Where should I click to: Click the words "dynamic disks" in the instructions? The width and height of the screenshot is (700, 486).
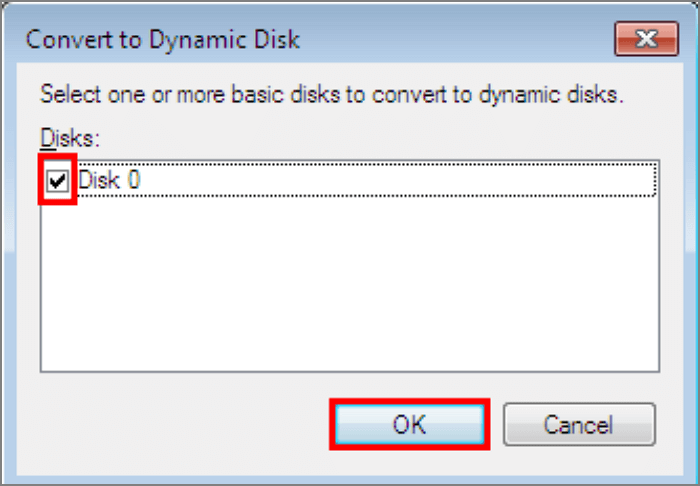click(569, 96)
